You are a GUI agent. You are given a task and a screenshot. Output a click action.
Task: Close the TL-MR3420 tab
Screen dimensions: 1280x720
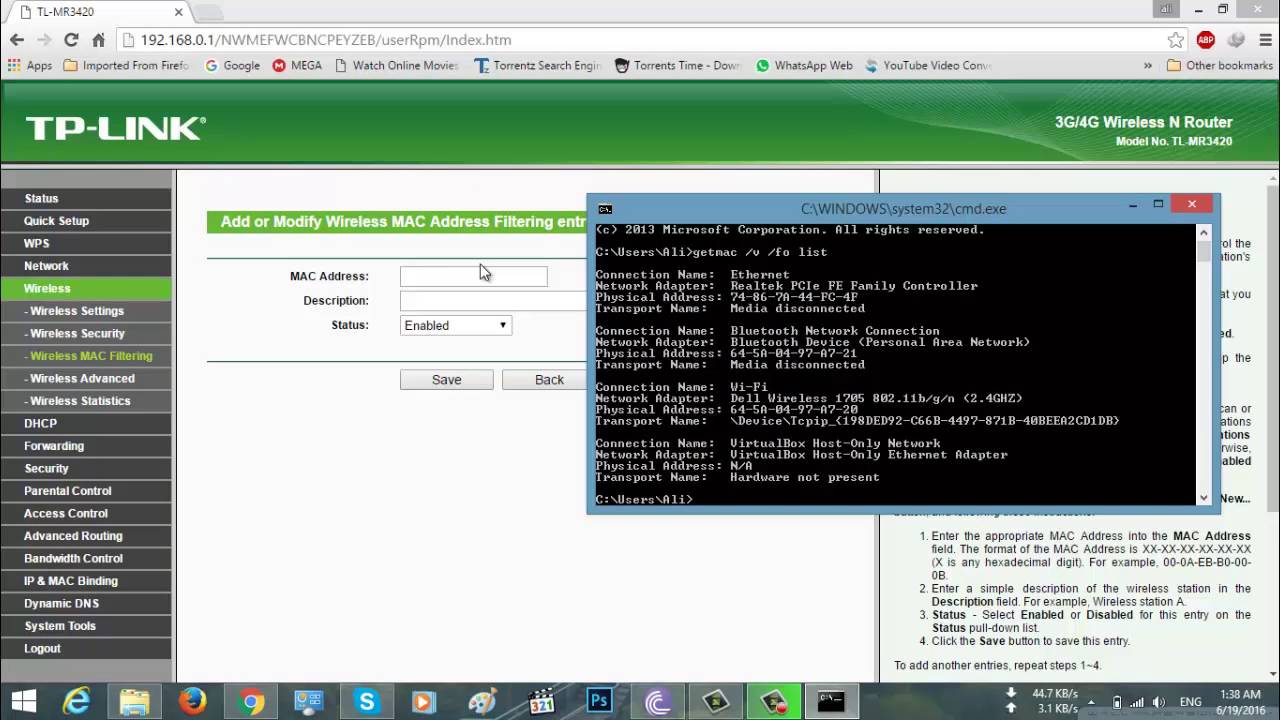(179, 12)
